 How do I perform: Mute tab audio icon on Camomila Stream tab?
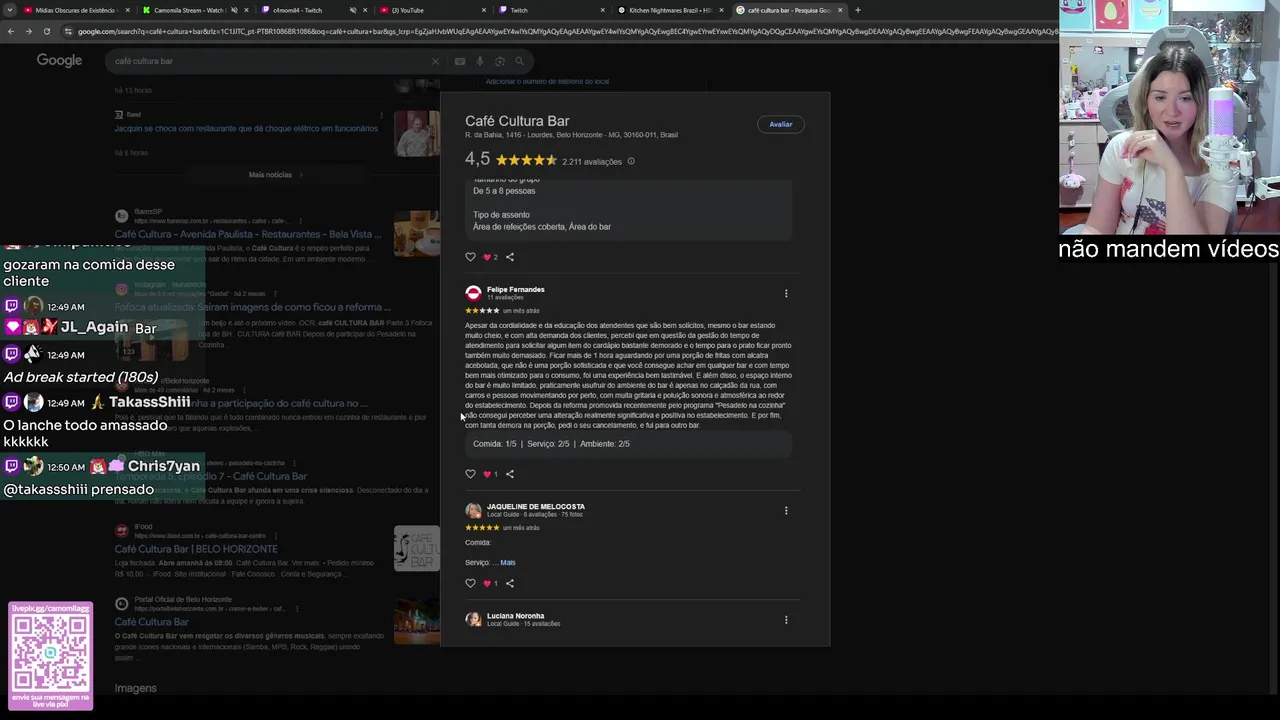234,10
